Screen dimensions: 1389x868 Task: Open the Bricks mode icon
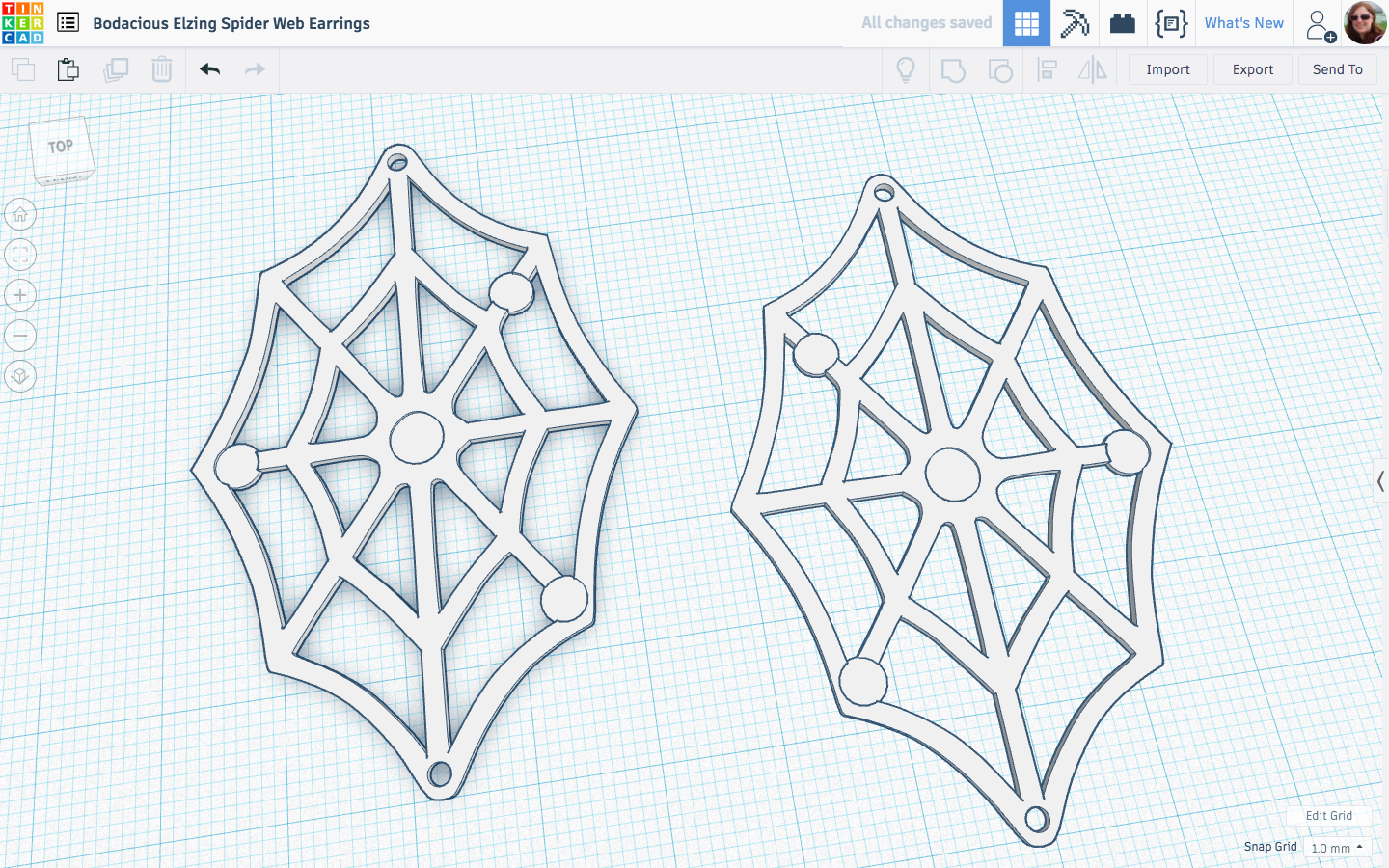[x=1123, y=23]
